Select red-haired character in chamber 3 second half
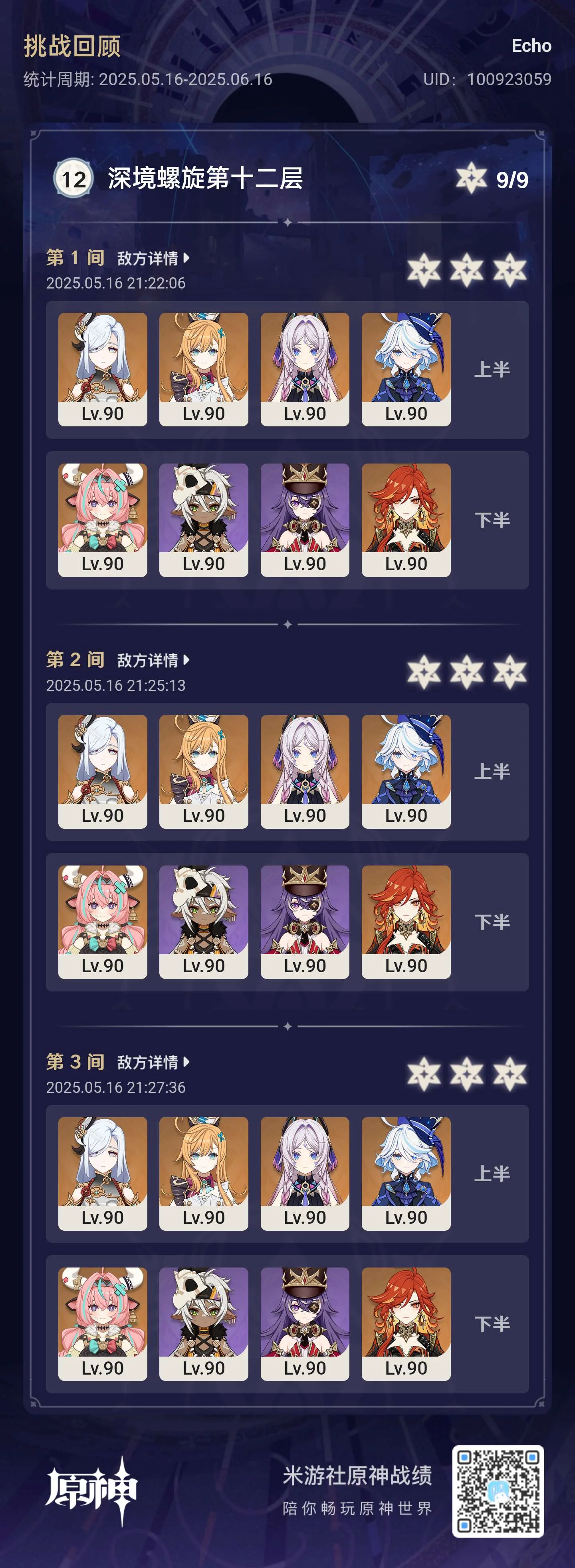The width and height of the screenshot is (575, 1568). [x=406, y=1324]
